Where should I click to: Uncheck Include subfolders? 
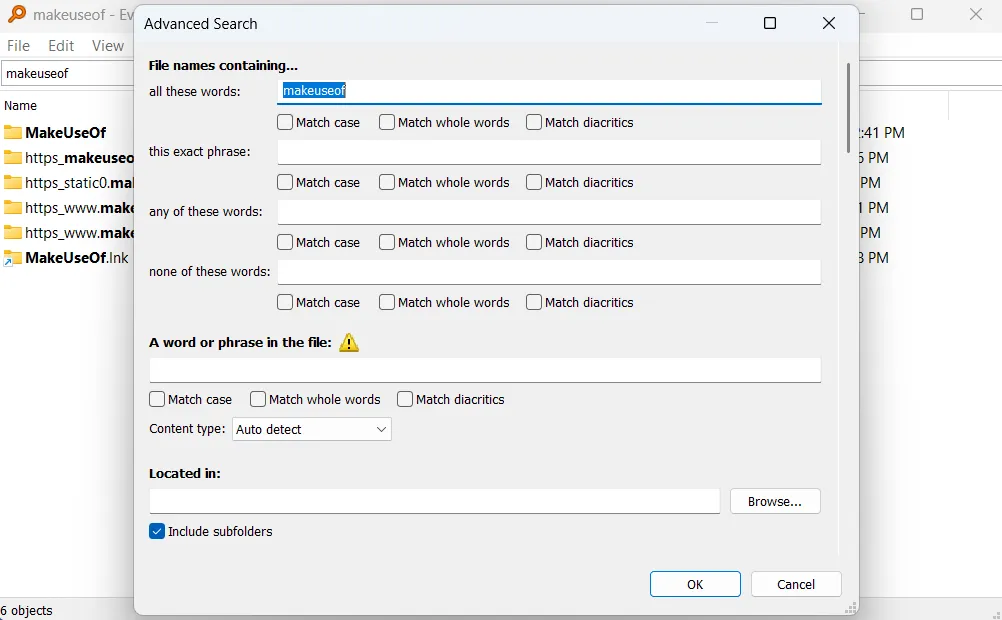[157, 532]
